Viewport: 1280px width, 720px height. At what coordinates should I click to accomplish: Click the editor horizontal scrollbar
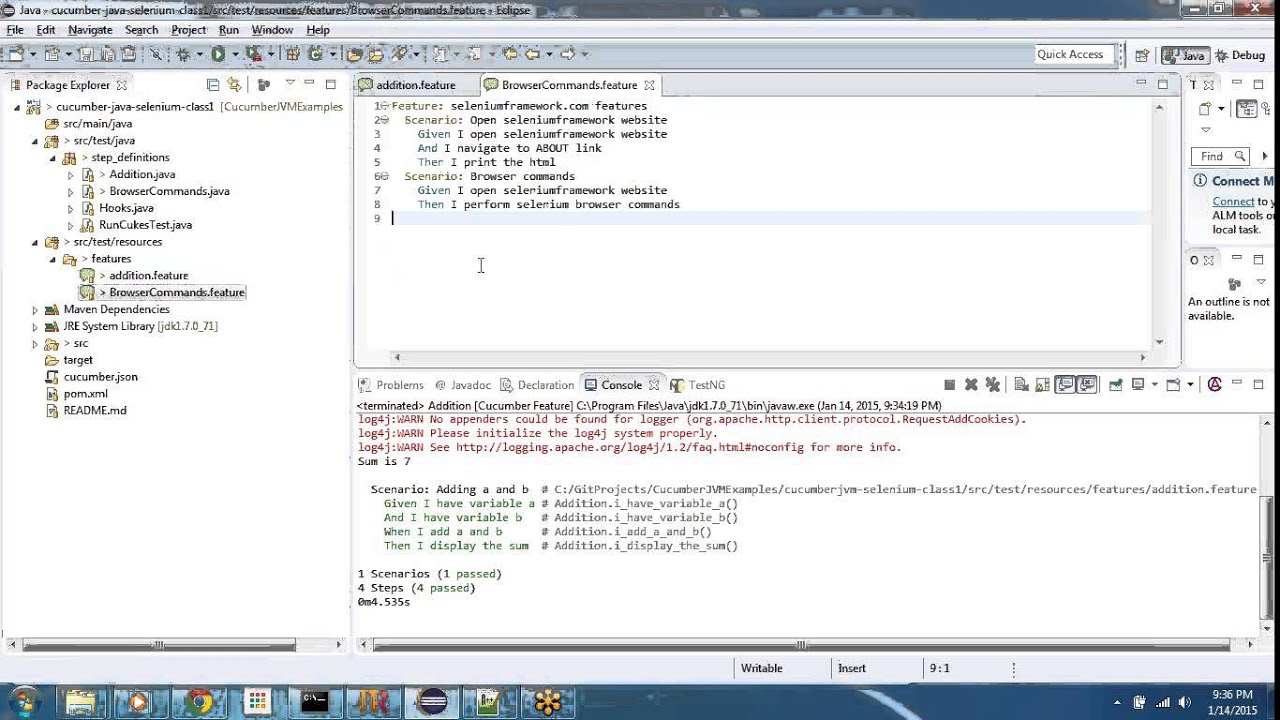768,357
